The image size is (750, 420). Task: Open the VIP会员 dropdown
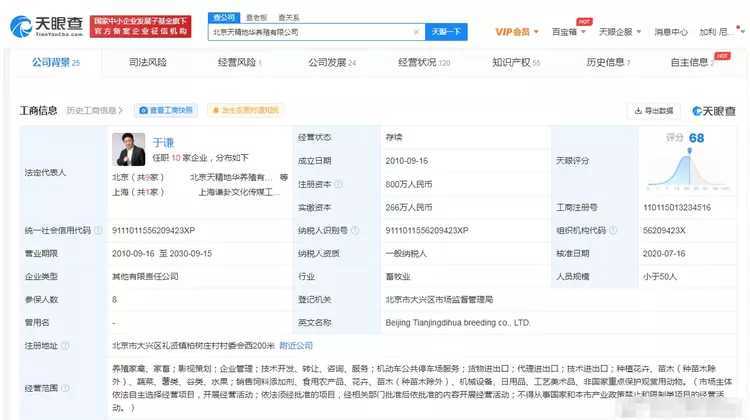coord(517,32)
